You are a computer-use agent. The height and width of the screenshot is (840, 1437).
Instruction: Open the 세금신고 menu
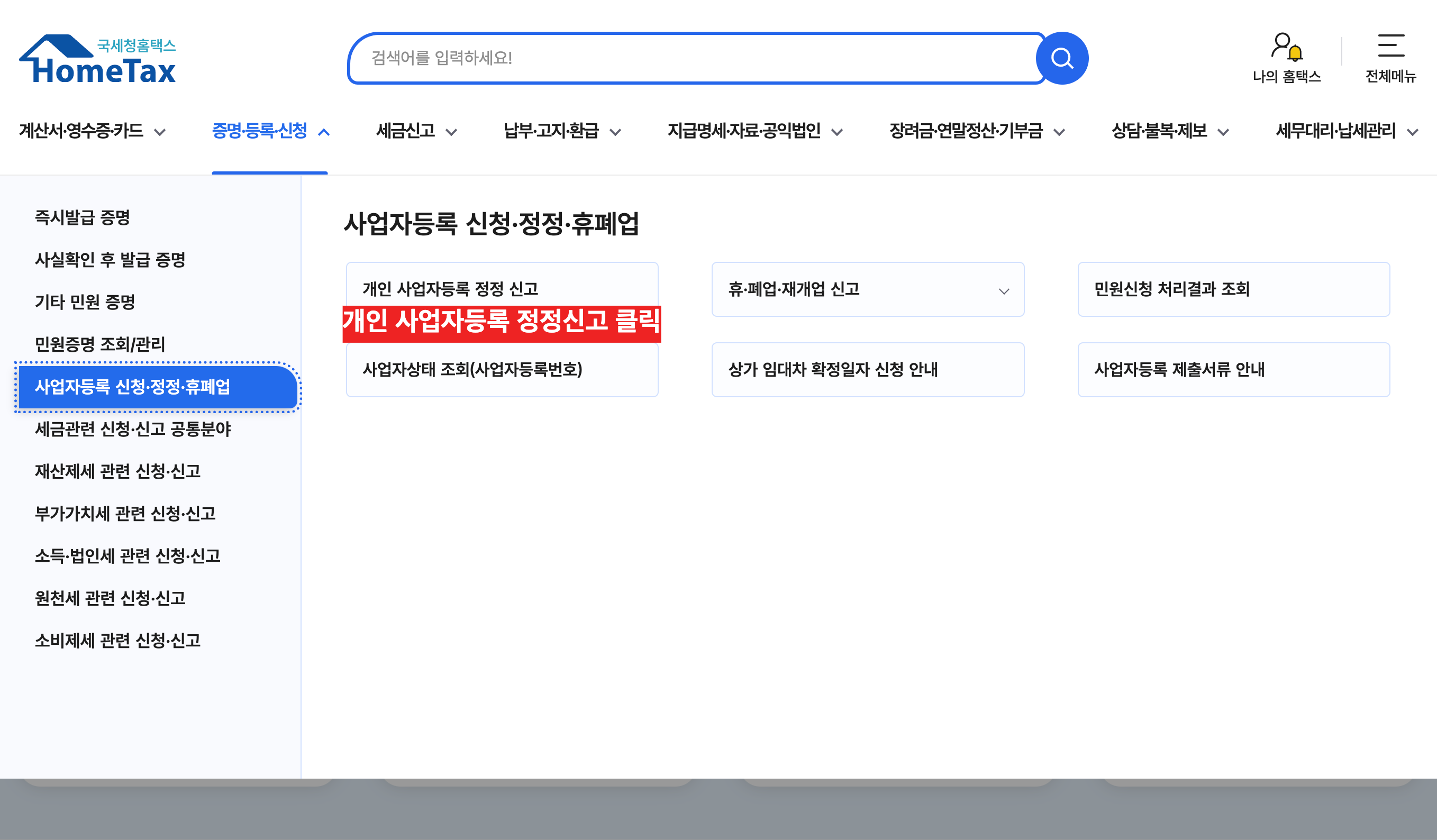pyautogui.click(x=405, y=131)
